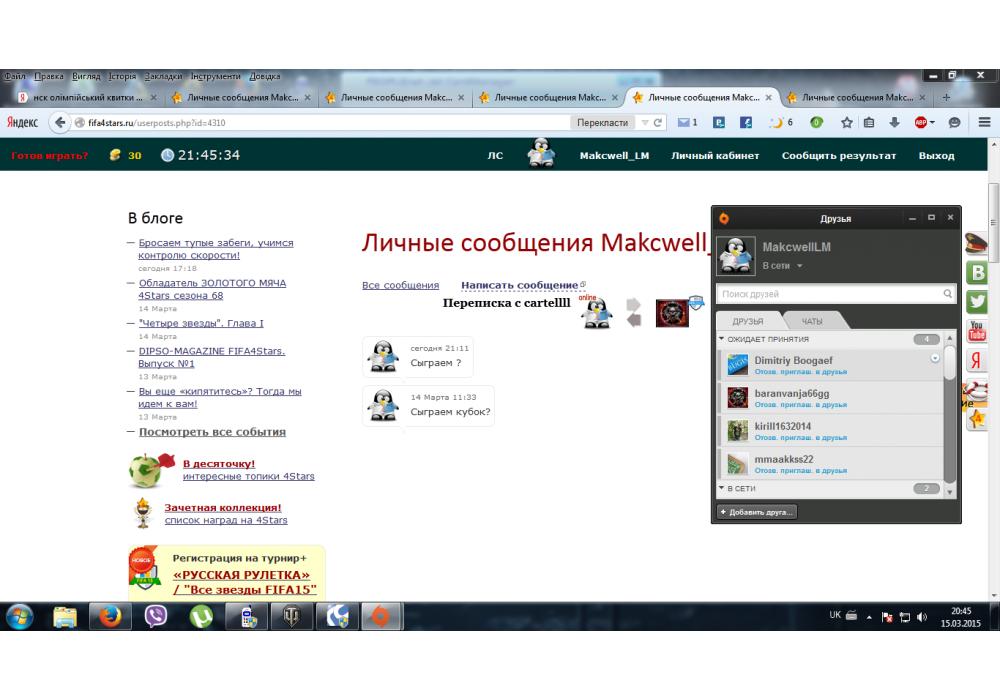Switch to the ЧАТЫ tab

tap(811, 321)
